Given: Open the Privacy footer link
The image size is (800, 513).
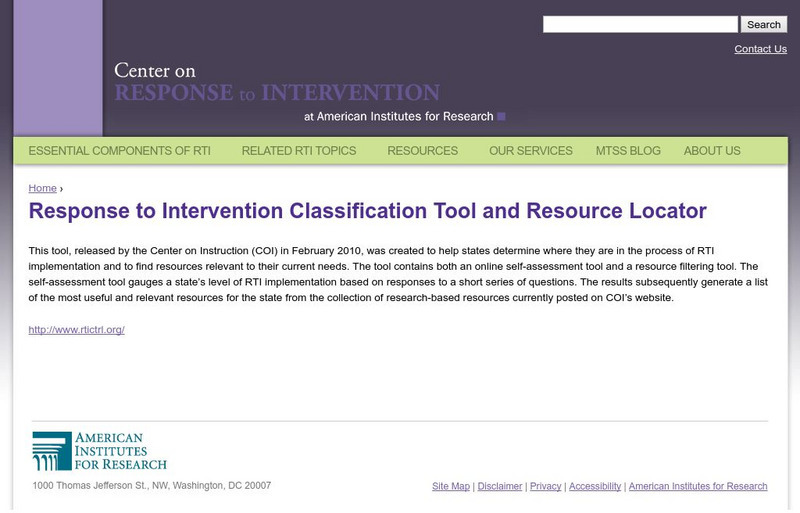Looking at the screenshot, I should pos(545,486).
